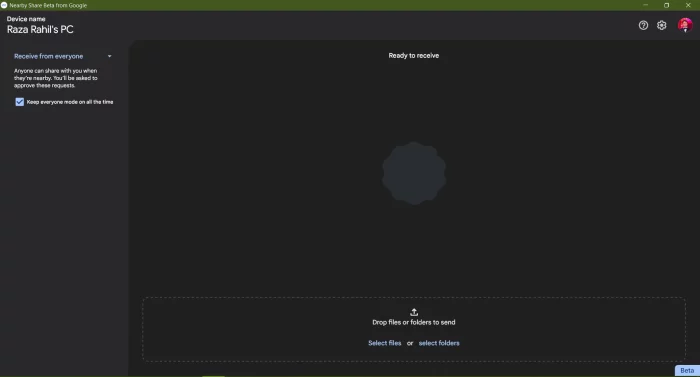700x377 pixels.
Task: Toggle Keep everyone mode on all the time
Action: click(x=20, y=102)
